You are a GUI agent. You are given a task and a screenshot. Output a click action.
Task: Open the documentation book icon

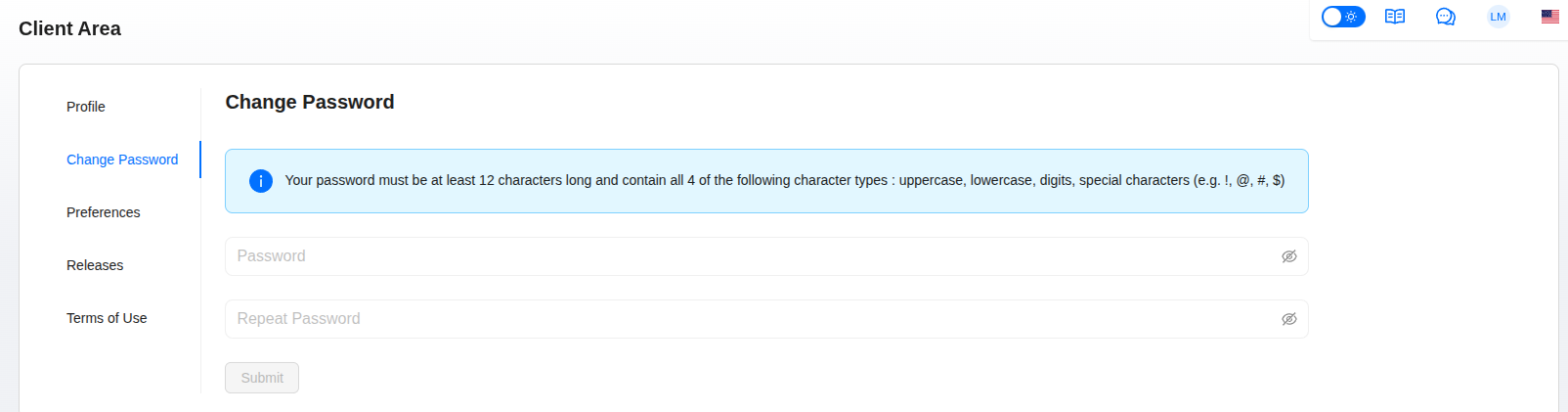[1395, 17]
